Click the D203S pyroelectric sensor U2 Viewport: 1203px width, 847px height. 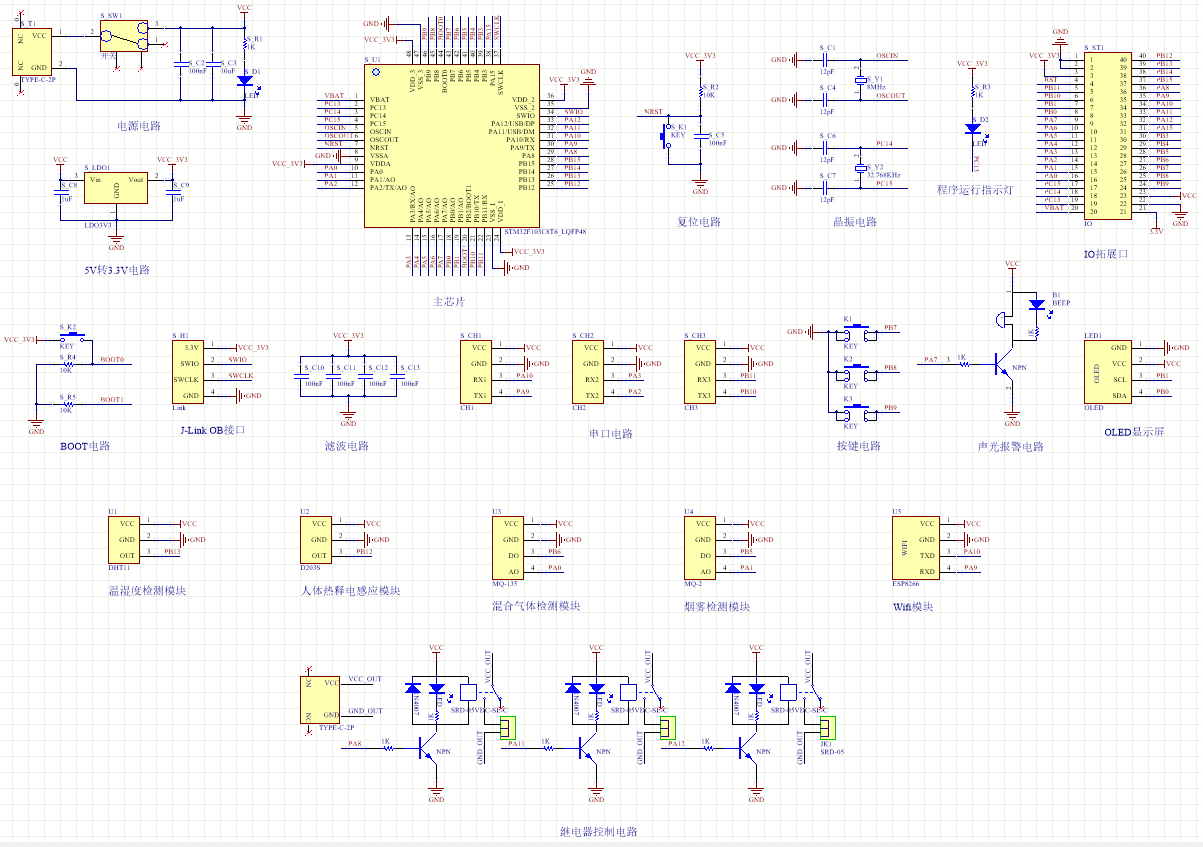[316, 540]
